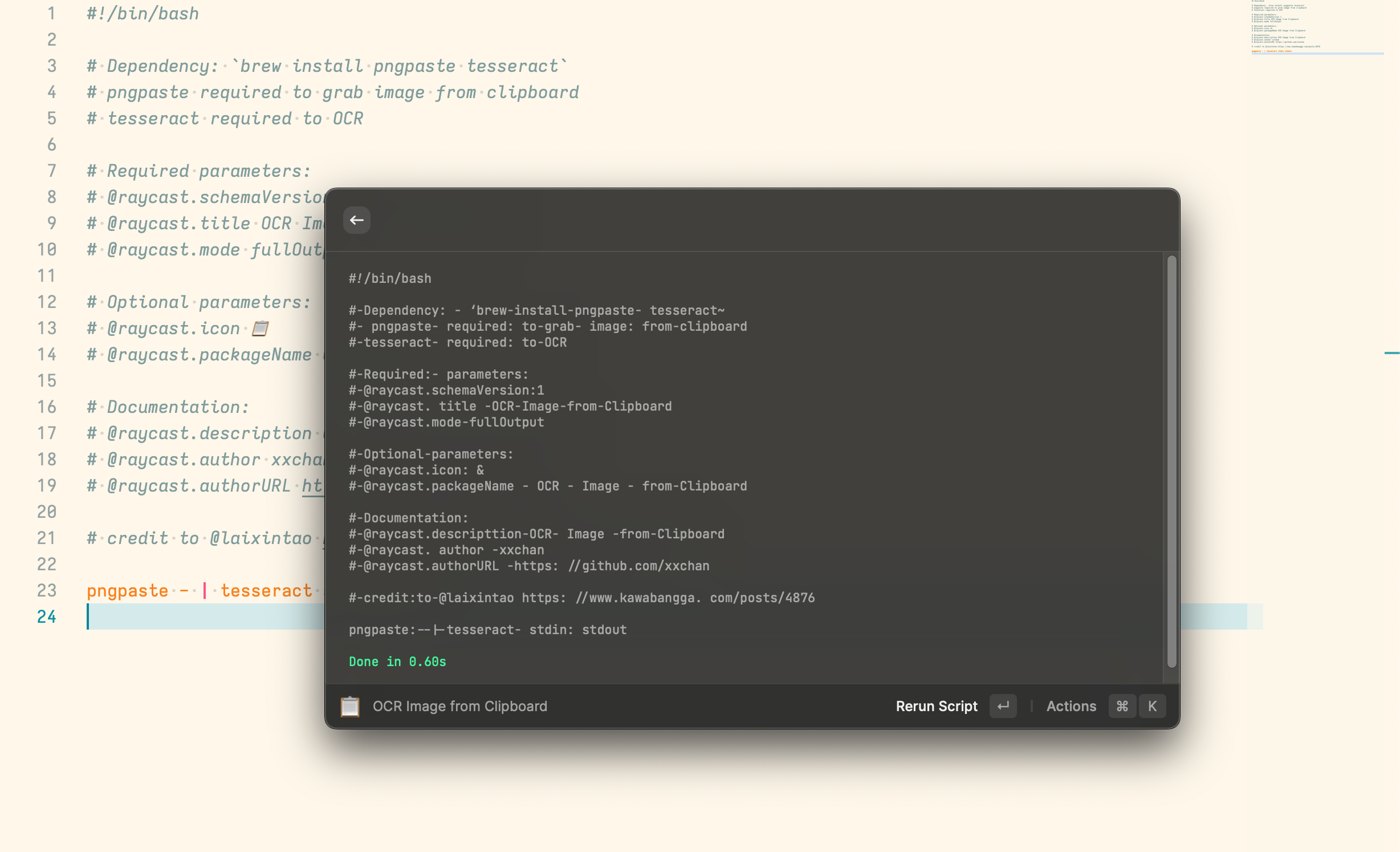Click 'tesseract' command on editor line 23
The height and width of the screenshot is (852, 1400).
(x=266, y=591)
